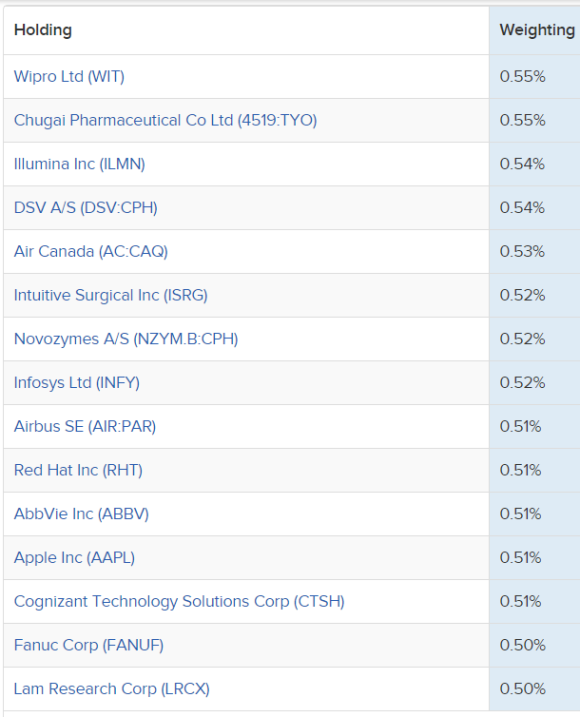The image size is (580, 717).
Task: Click Air Canada (AC:CAQ) holding
Action: click(x=91, y=251)
